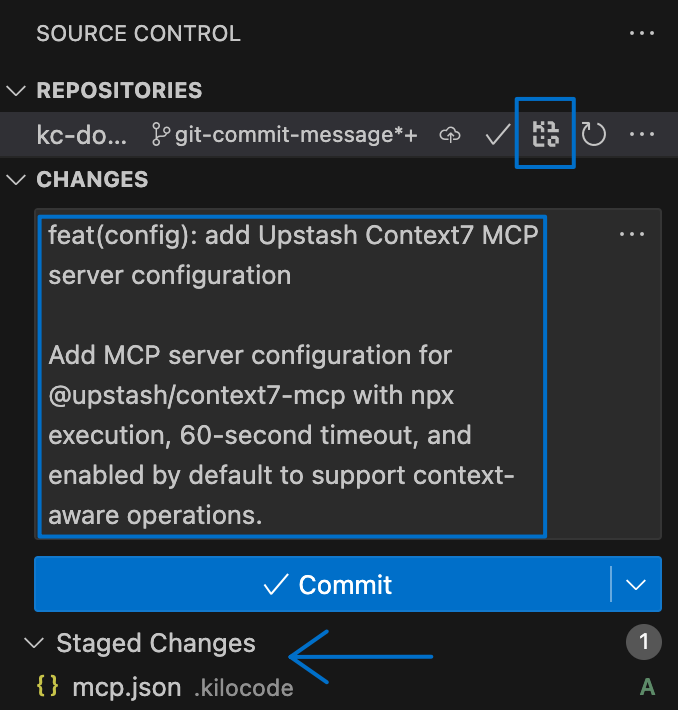
Task: Collapse the Repositories section
Action: (17, 90)
